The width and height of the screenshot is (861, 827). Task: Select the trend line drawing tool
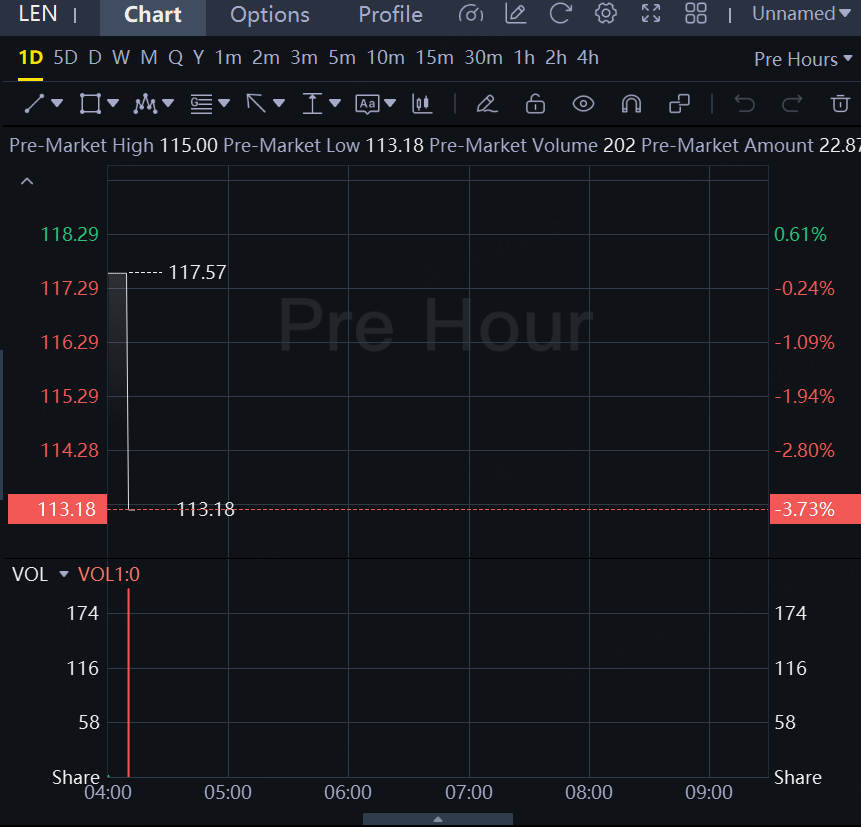[x=35, y=103]
